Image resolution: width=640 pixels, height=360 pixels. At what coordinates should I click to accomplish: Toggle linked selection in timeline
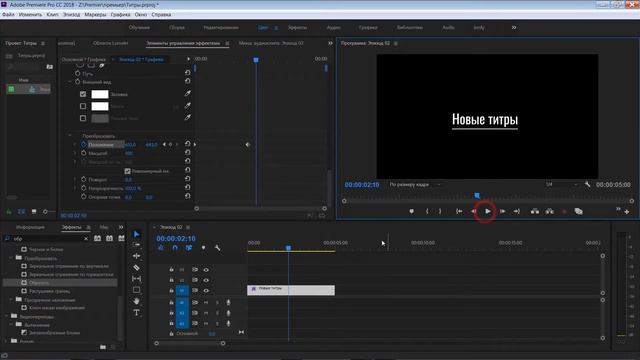[189, 248]
